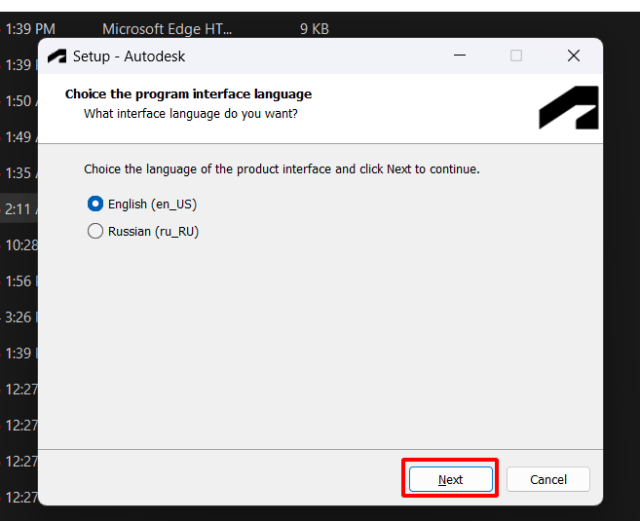Select the highlighted 2:11 file row
Image resolution: width=640 pixels, height=522 pixels.
(19, 209)
